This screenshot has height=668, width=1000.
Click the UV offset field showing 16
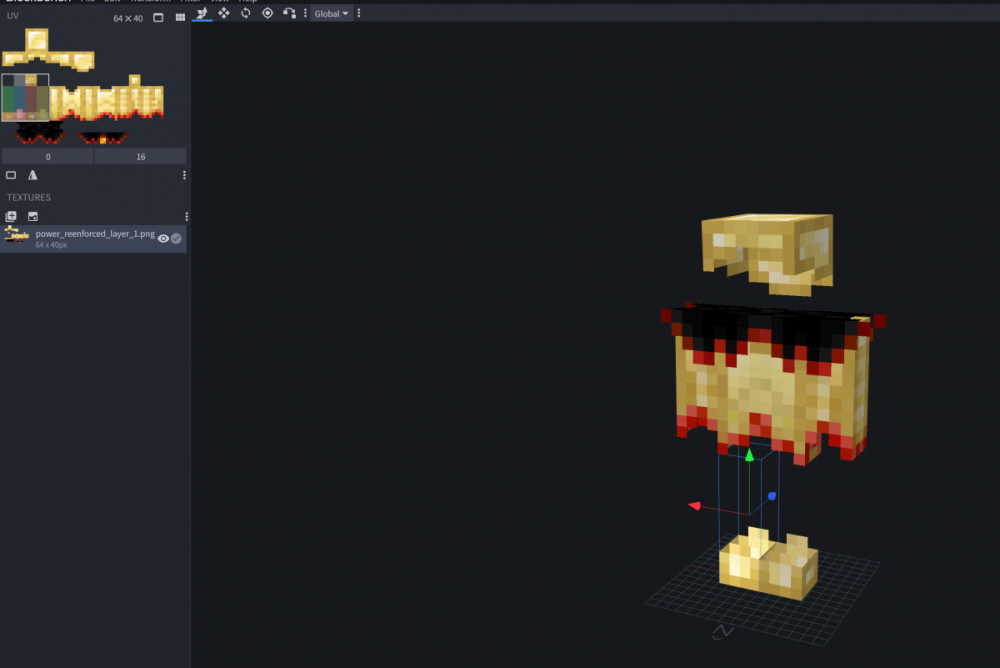point(140,157)
